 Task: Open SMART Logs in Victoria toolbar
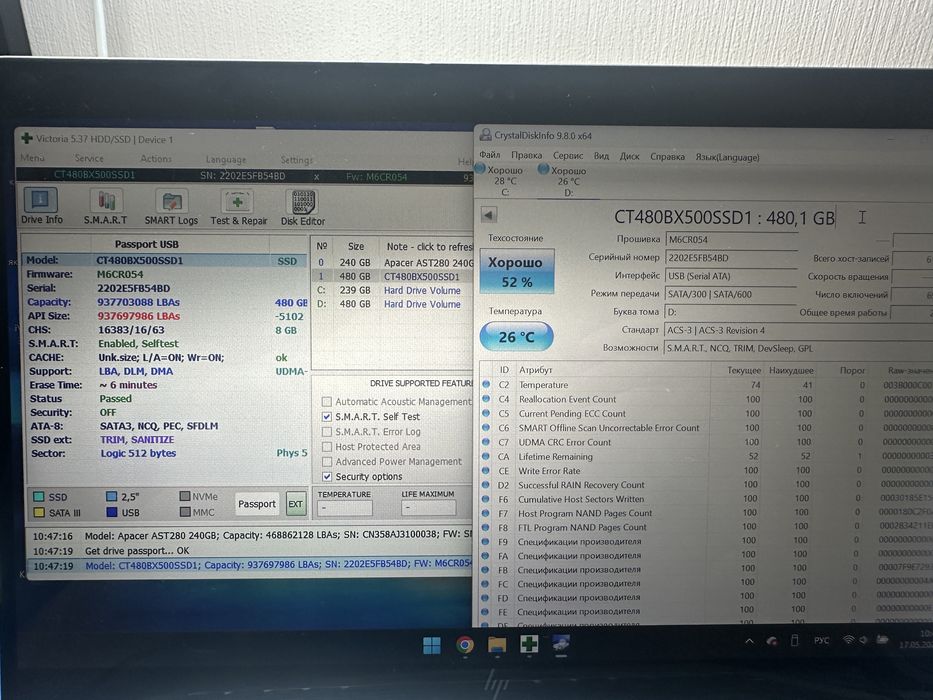coord(171,207)
